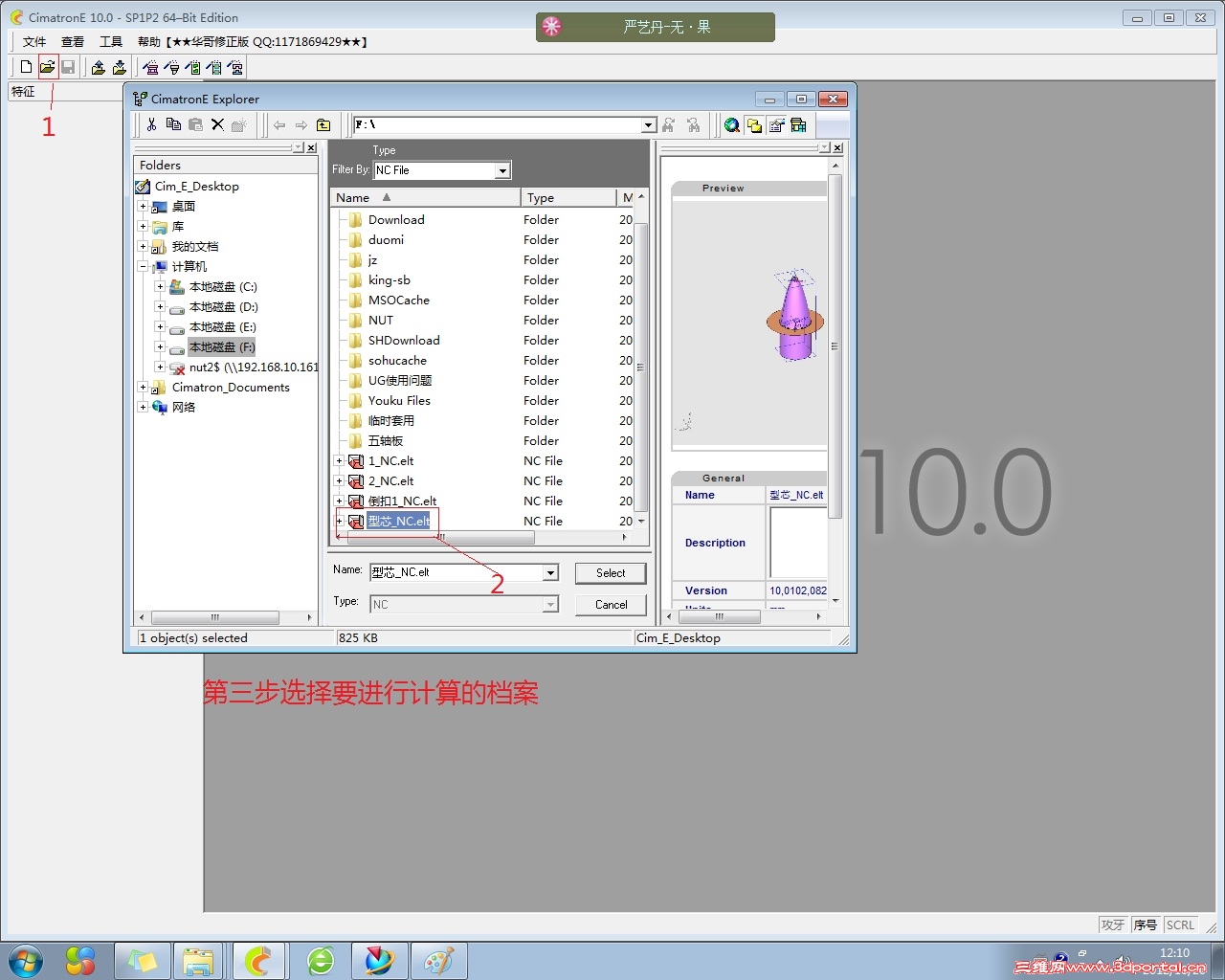Select the Download folder in file list

pyautogui.click(x=396, y=220)
